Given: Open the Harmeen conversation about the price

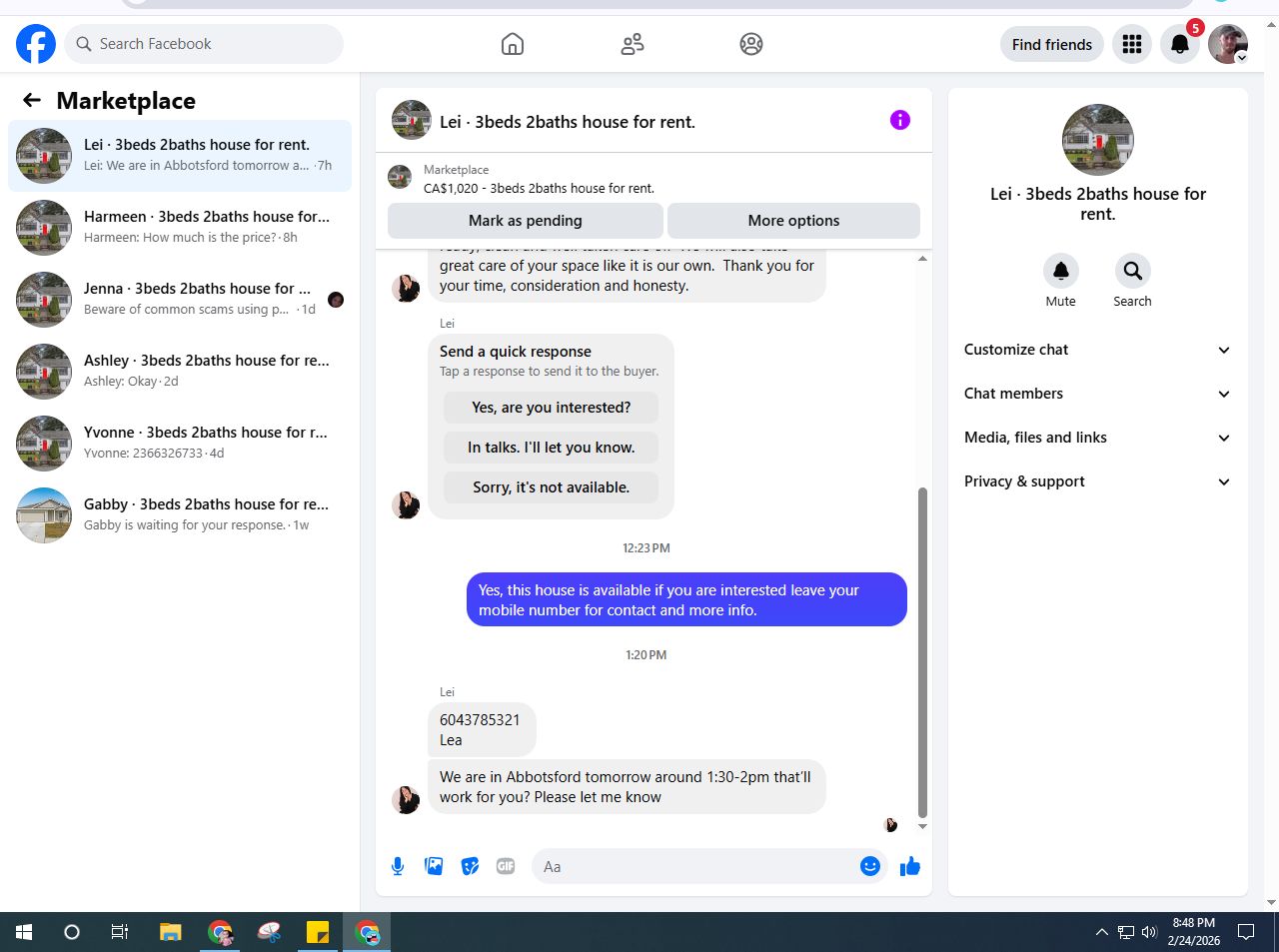Looking at the screenshot, I should click(180, 228).
